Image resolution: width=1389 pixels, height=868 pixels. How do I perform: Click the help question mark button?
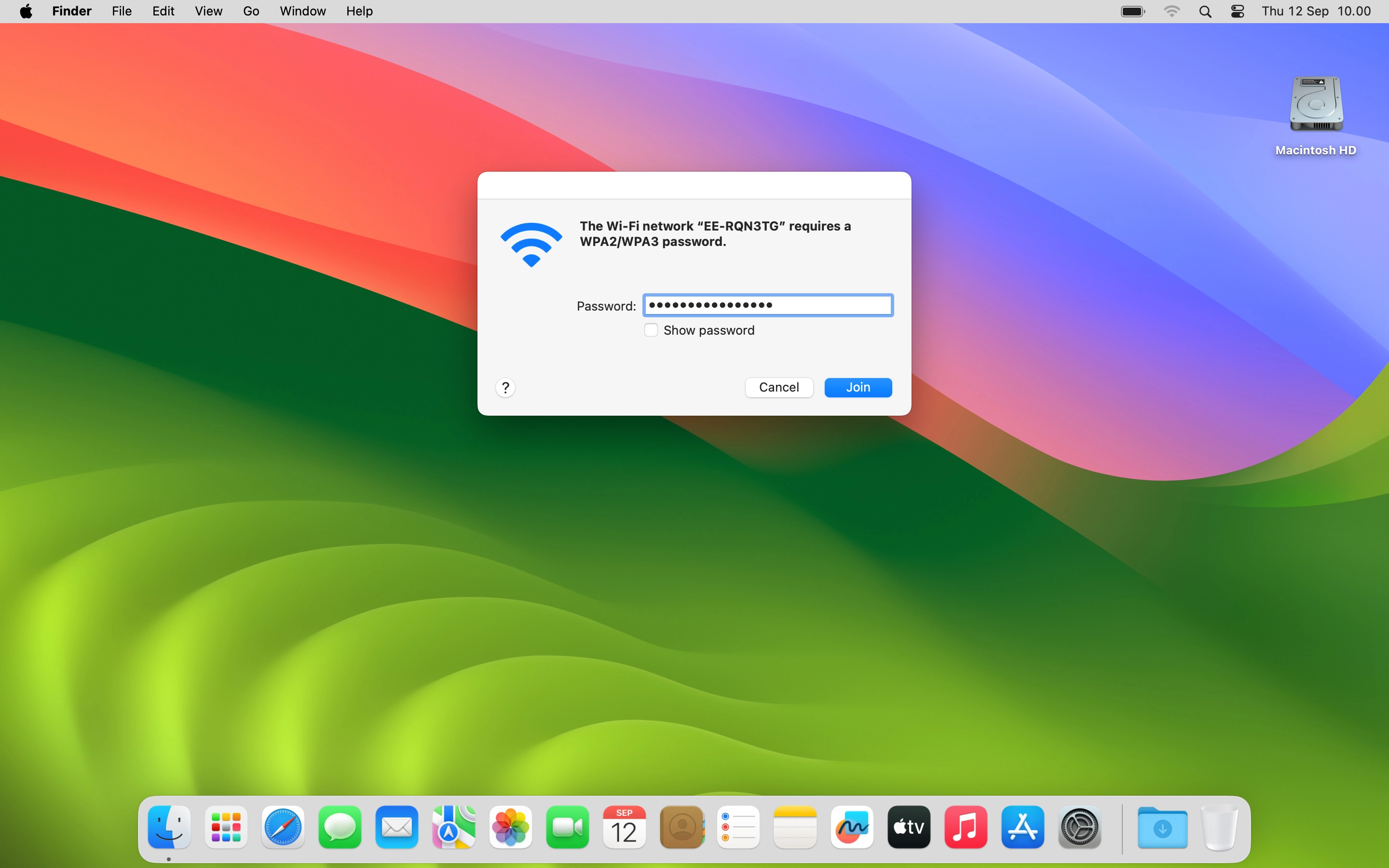[505, 388]
